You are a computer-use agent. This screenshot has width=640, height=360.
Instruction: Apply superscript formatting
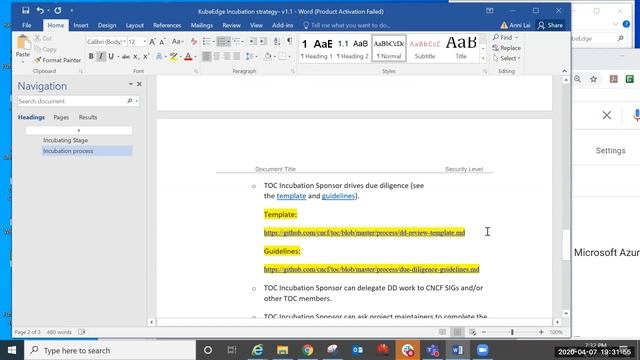[x=146, y=56]
